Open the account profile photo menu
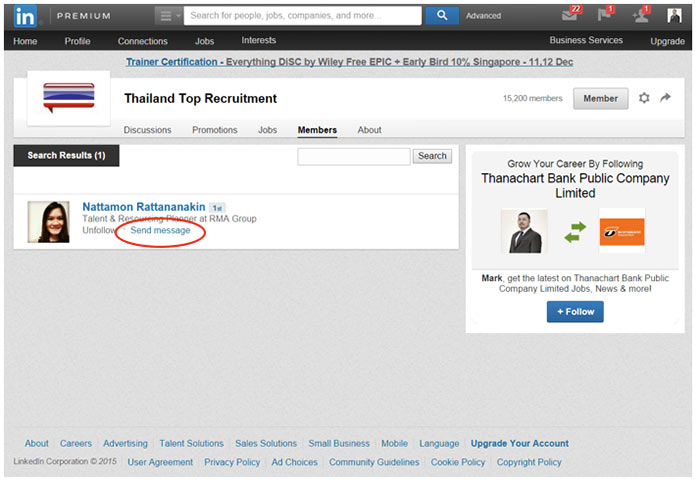This screenshot has width=700, height=480. [x=674, y=16]
